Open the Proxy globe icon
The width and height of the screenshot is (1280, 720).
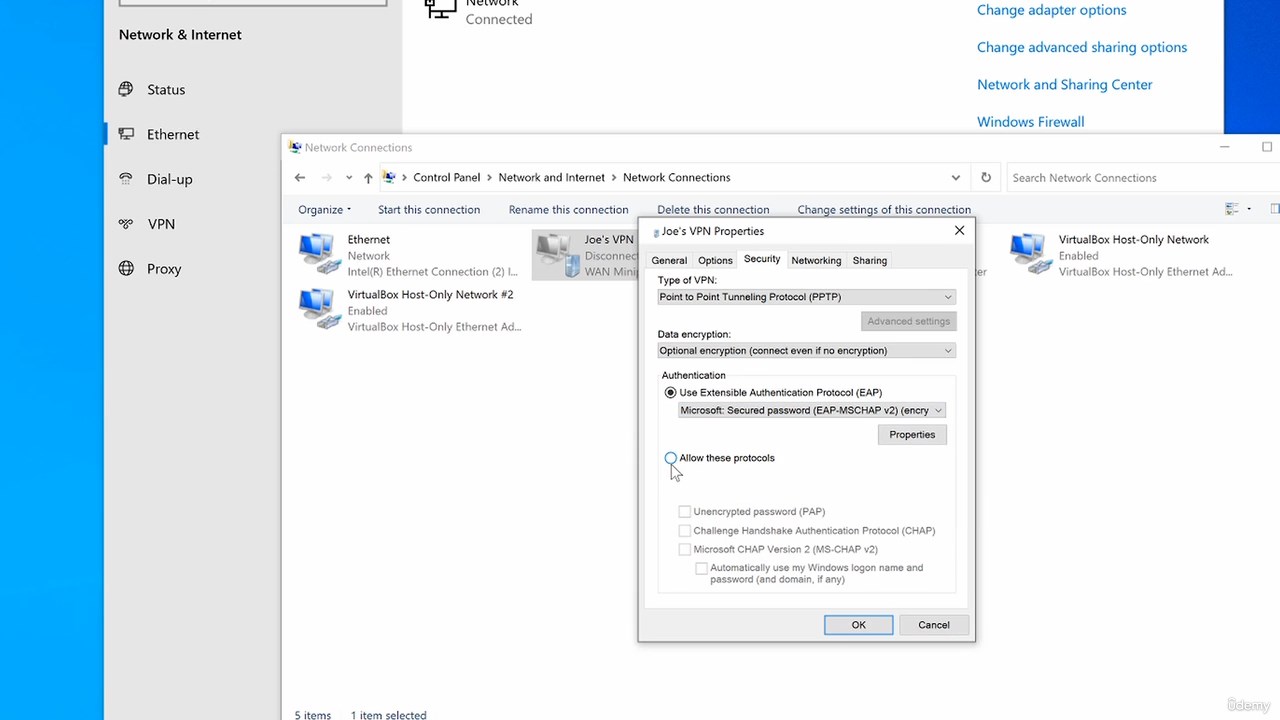(126, 268)
